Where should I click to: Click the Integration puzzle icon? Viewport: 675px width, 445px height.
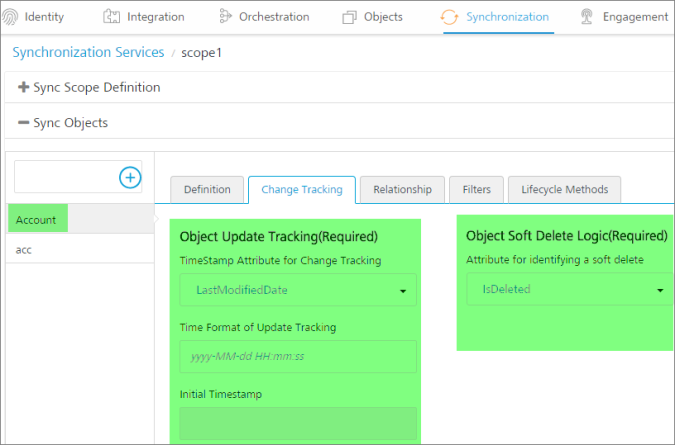coord(111,17)
